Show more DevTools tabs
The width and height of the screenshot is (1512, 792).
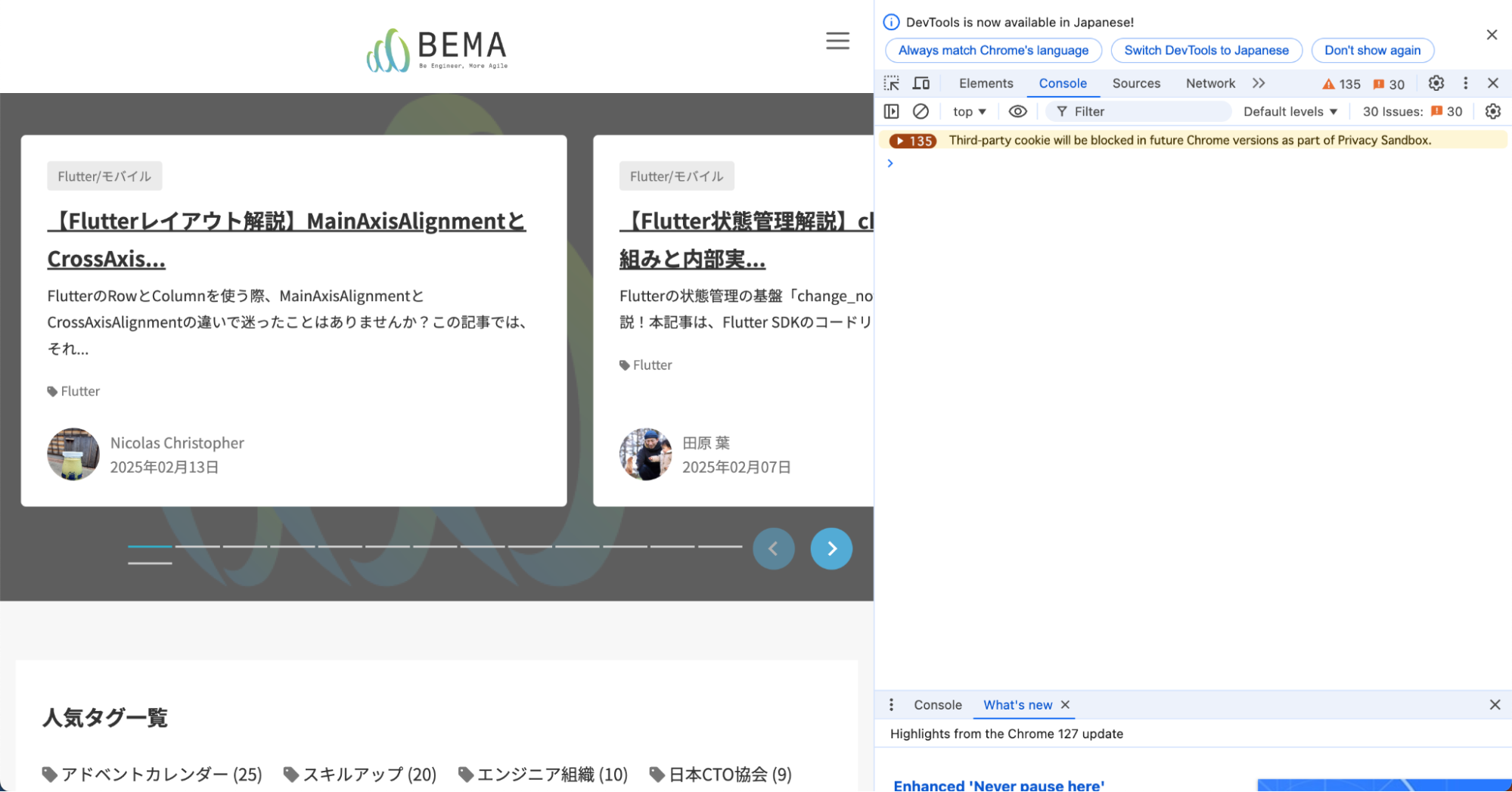point(1259,83)
